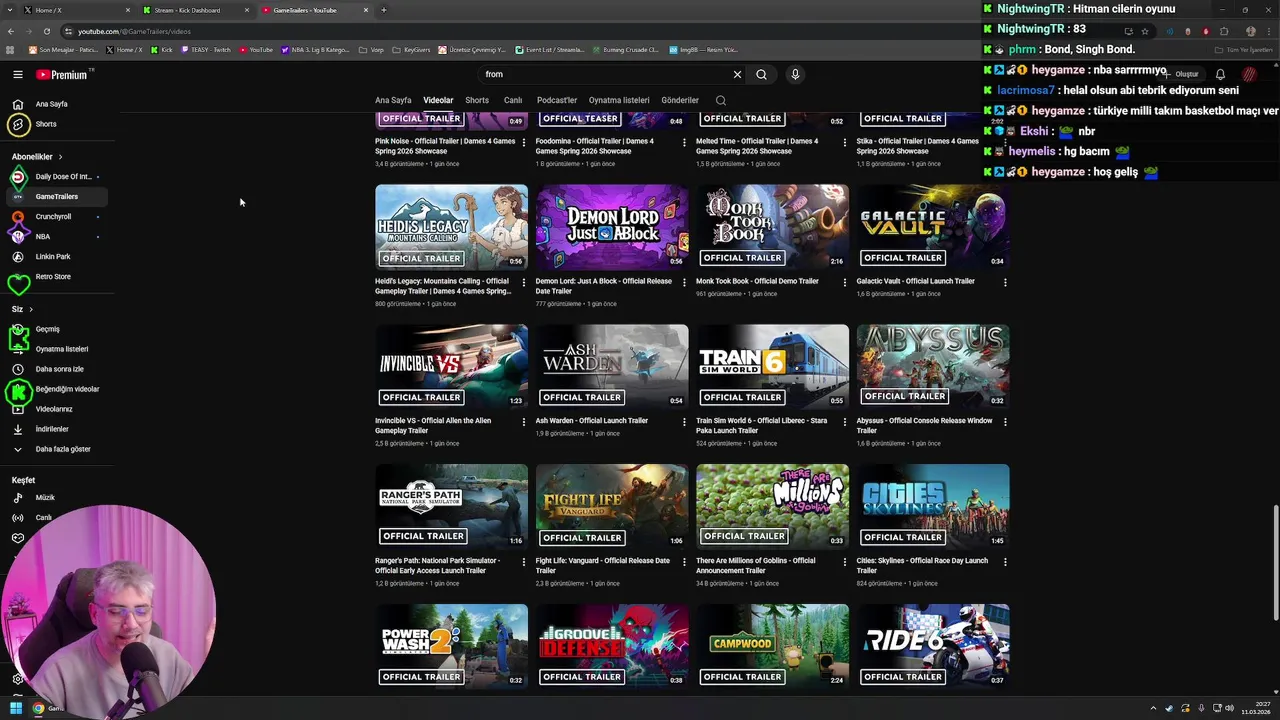Open the Windows Start button

pyautogui.click(x=15, y=708)
